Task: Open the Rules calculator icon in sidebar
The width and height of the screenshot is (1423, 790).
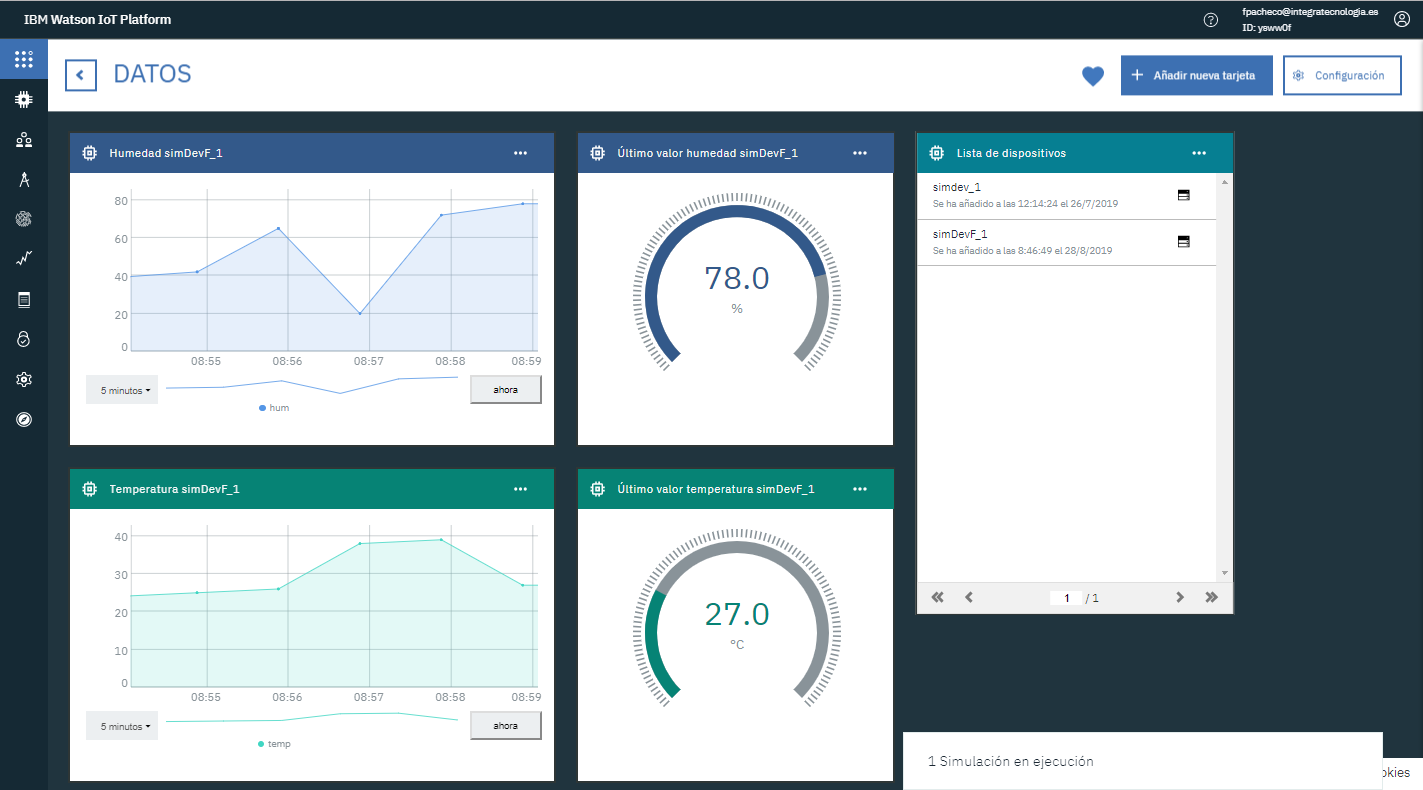Action: pos(24,299)
